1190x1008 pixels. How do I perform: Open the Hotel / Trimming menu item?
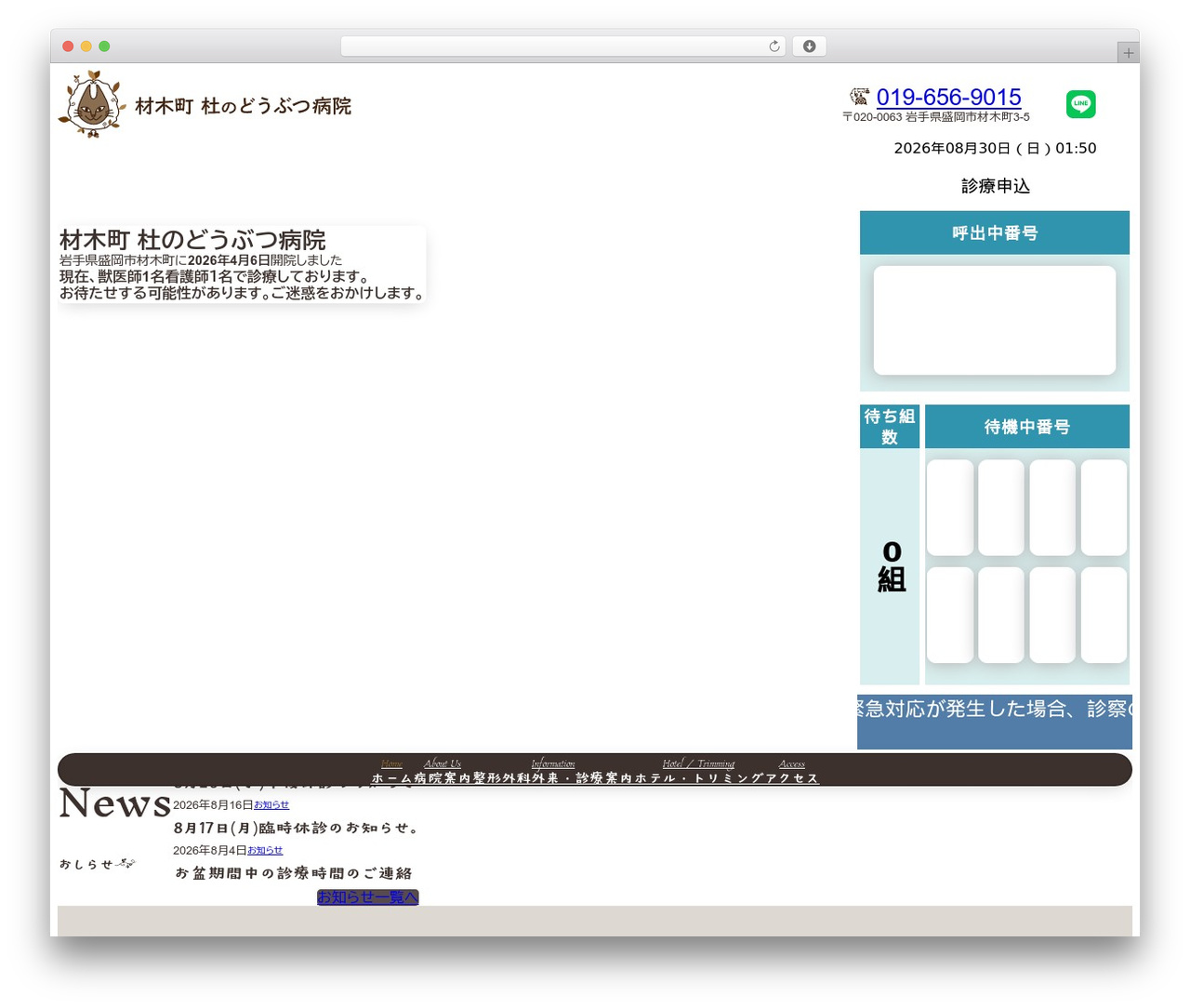[698, 763]
